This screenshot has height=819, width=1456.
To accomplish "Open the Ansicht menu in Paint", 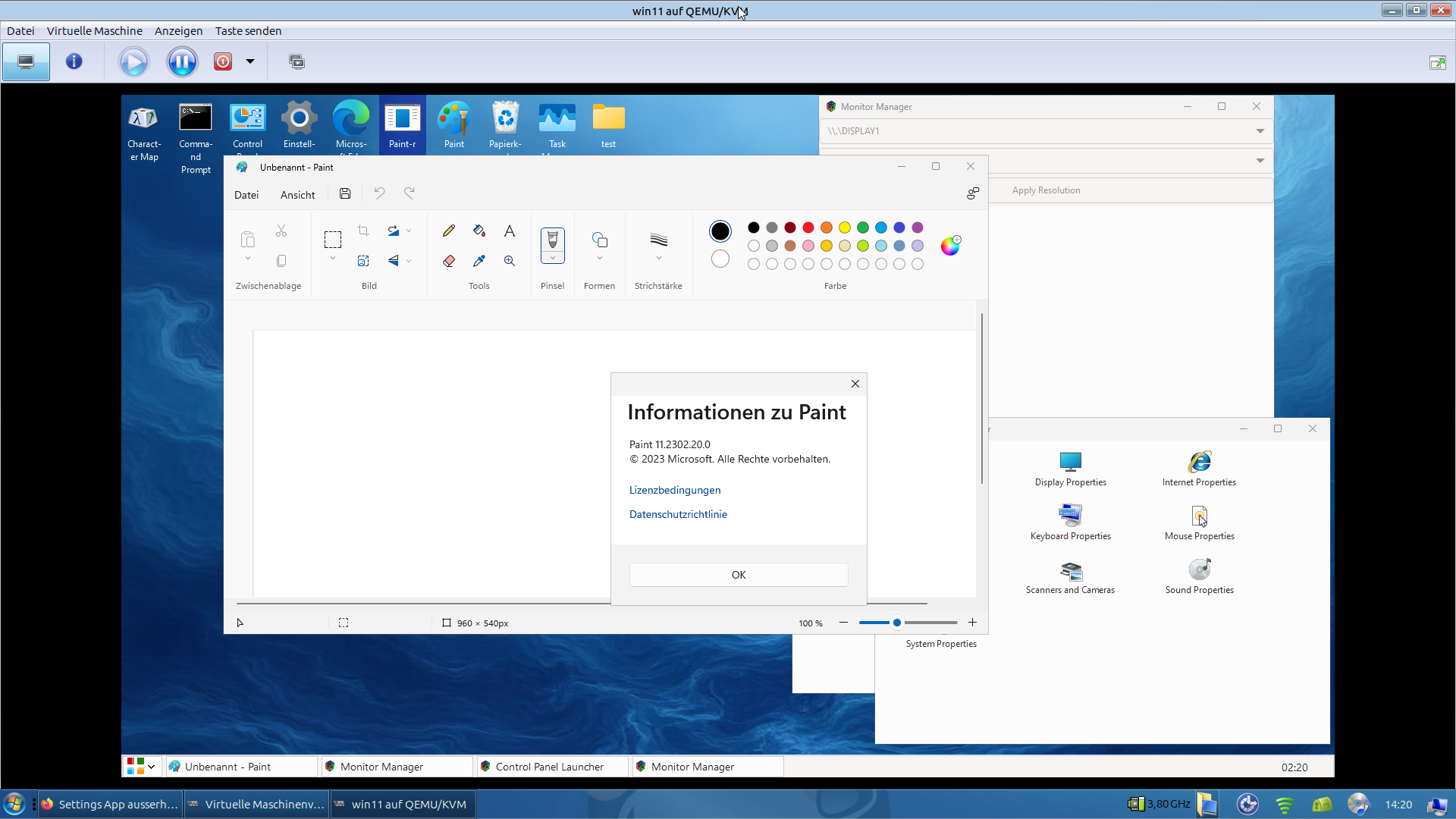I will point(298,195).
